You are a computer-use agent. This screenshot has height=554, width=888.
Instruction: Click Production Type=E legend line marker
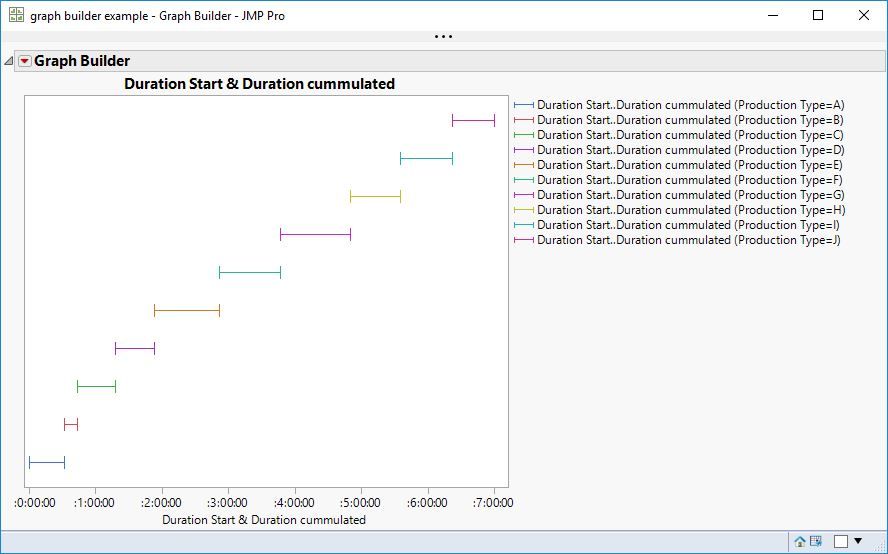click(524, 165)
